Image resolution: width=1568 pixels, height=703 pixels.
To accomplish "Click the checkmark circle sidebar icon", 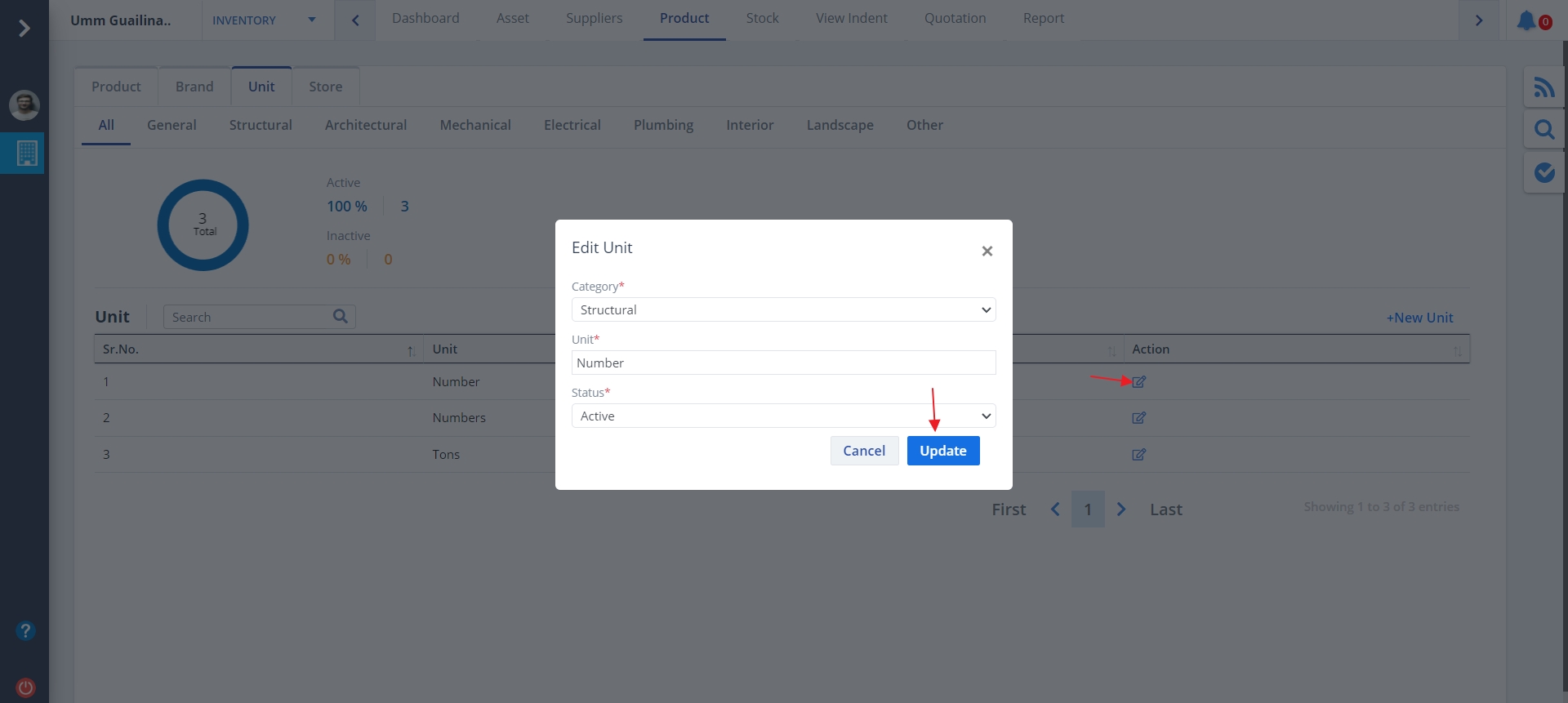I will (1543, 172).
